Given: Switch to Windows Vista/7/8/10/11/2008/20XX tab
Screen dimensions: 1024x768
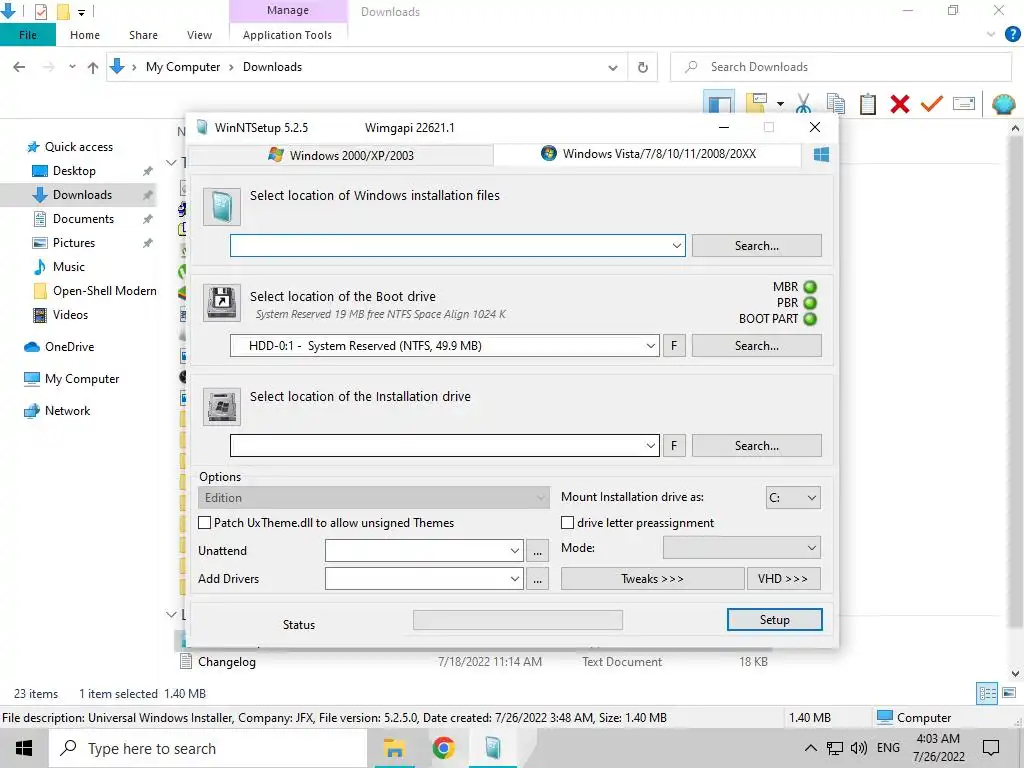Looking at the screenshot, I should pyautogui.click(x=648, y=154).
